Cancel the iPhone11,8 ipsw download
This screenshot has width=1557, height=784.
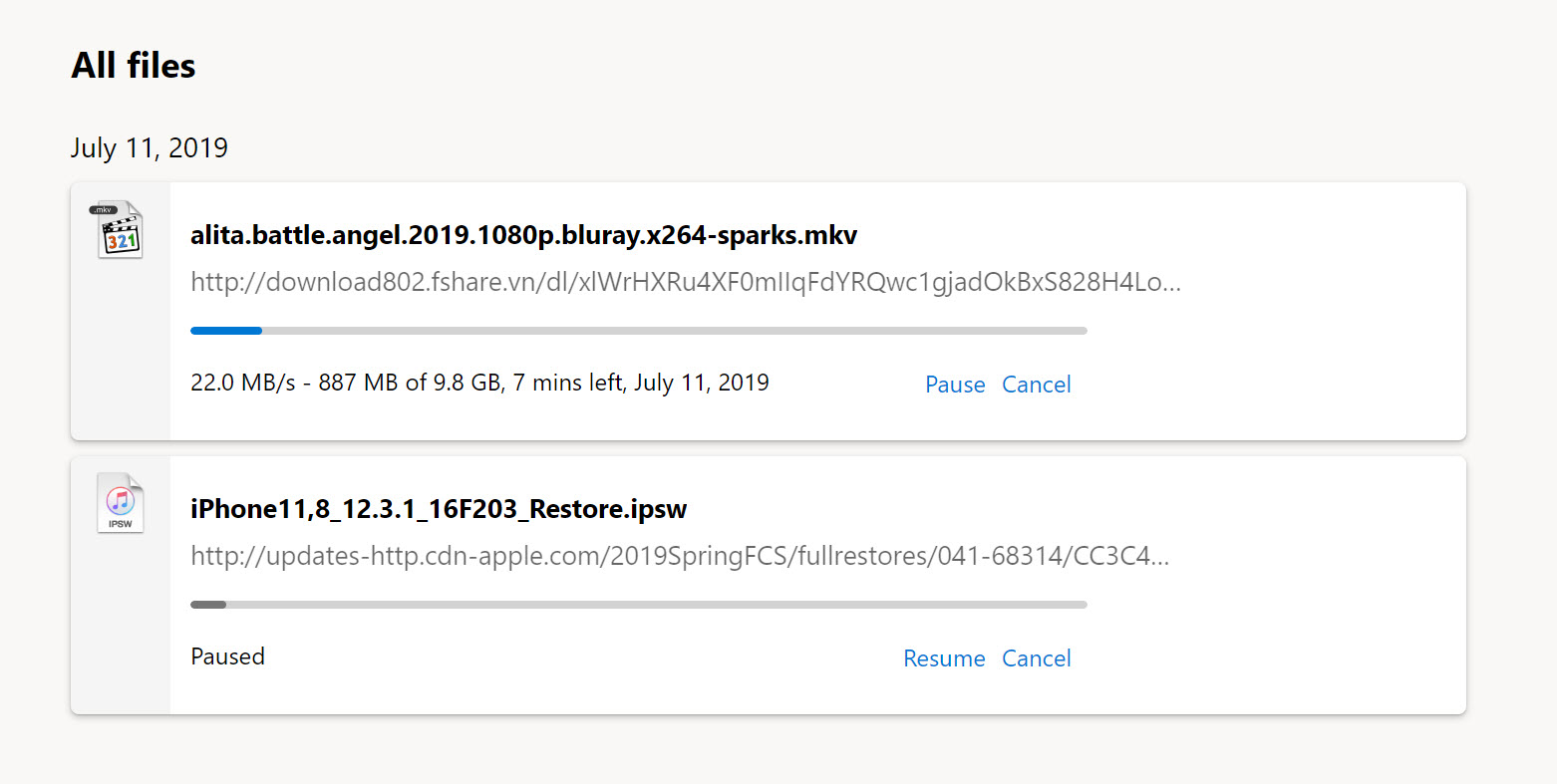[1036, 658]
